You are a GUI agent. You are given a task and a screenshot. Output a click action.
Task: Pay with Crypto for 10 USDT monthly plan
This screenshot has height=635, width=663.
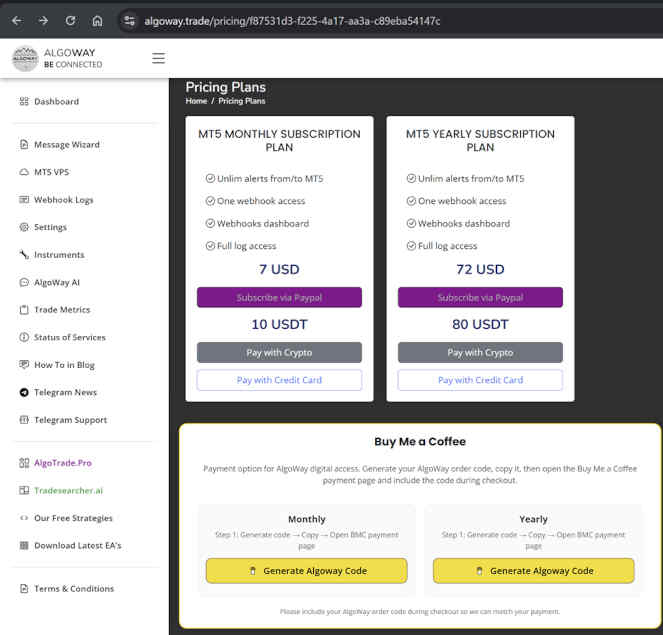[x=279, y=353]
